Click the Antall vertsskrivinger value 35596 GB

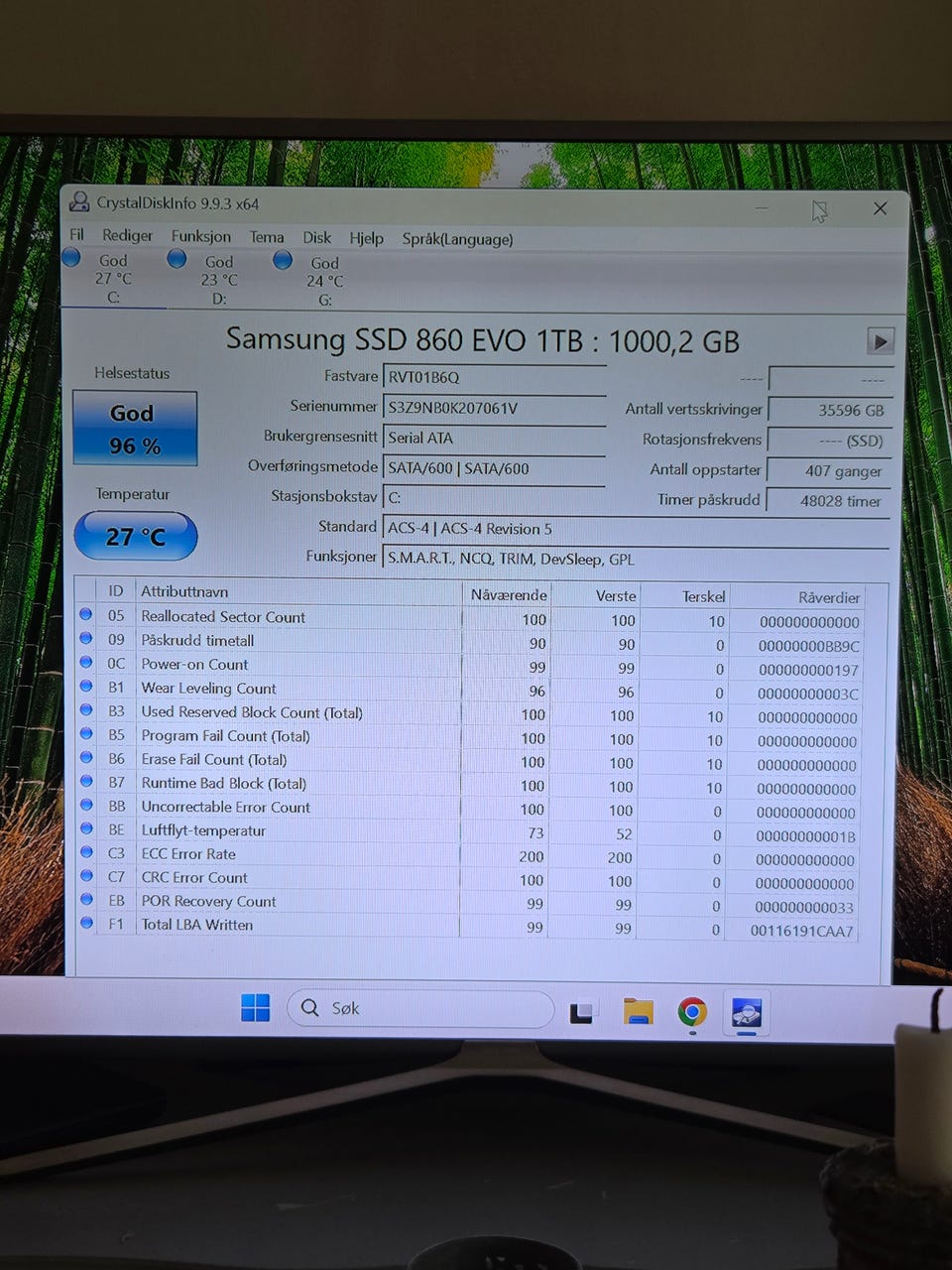(828, 411)
